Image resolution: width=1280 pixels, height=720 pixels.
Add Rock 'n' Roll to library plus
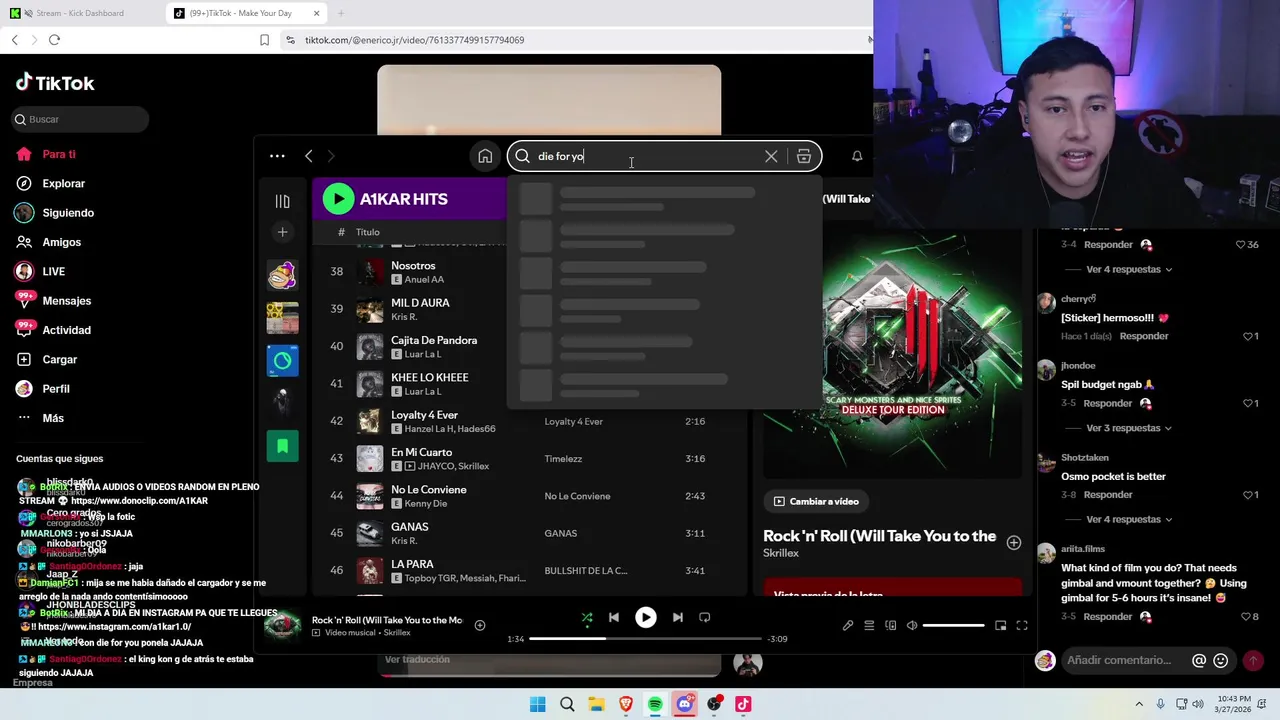pos(1014,542)
